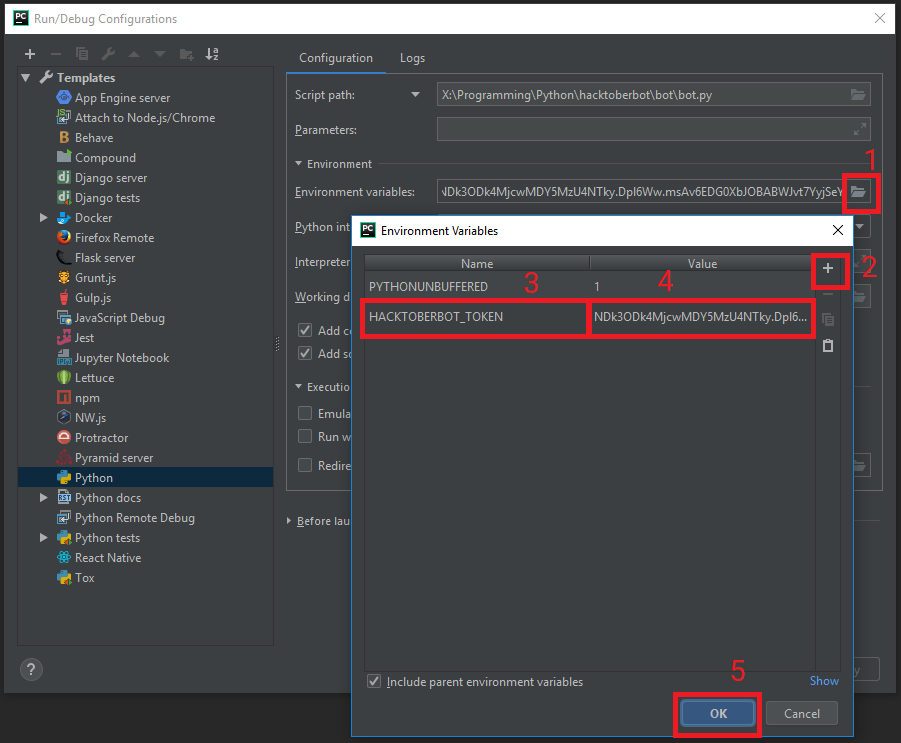
Task: Enable the Redirect input checkbox
Action: coord(305,465)
